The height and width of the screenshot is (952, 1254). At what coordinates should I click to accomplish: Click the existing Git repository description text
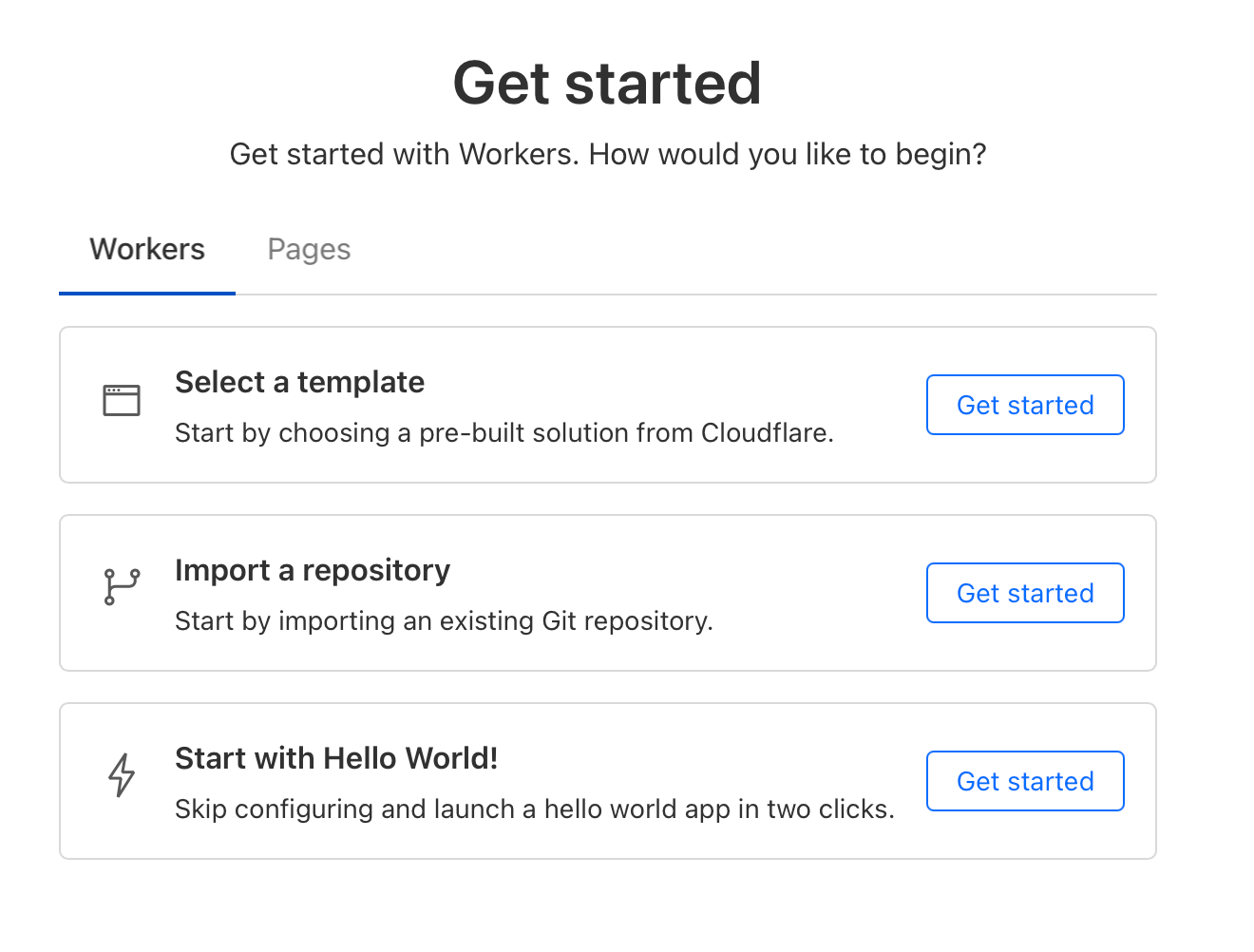444,621
